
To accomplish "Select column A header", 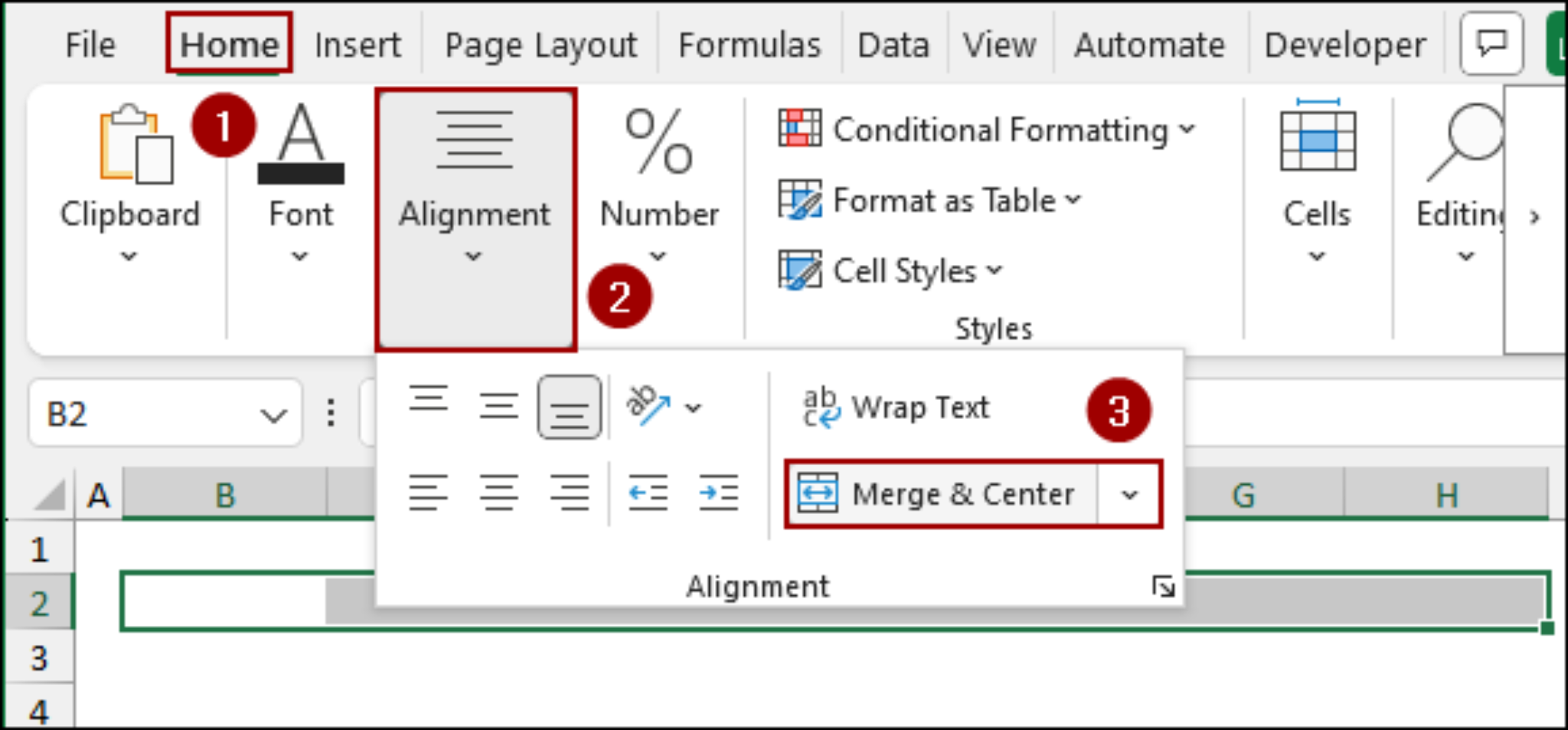I will click(99, 495).
